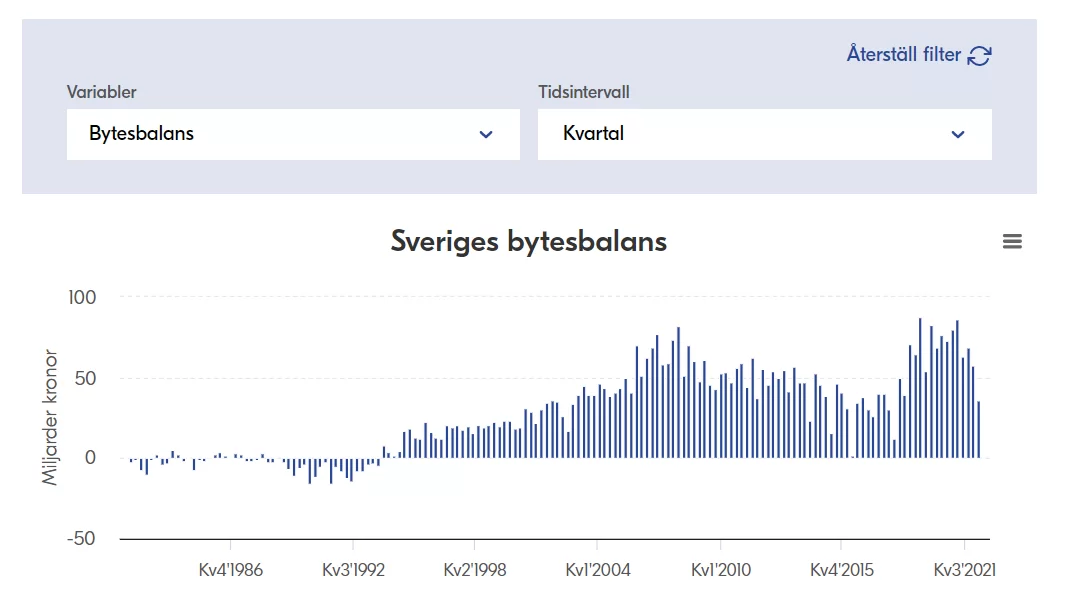
Task: Open the Kvartal time interval dropdown
Action: [x=764, y=134]
